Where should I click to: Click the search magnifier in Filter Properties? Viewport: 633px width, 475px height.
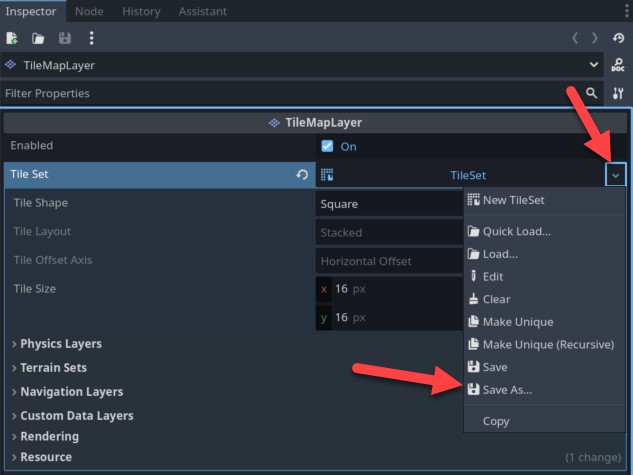591,93
